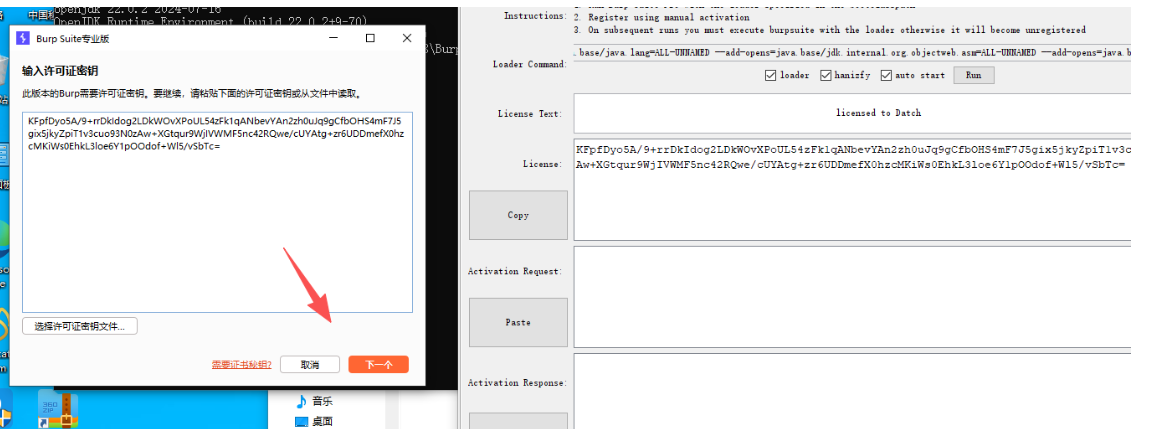Image resolution: width=1159 pixels, height=429 pixels.
Task: Click inside the license key text area
Action: (x=217, y=230)
